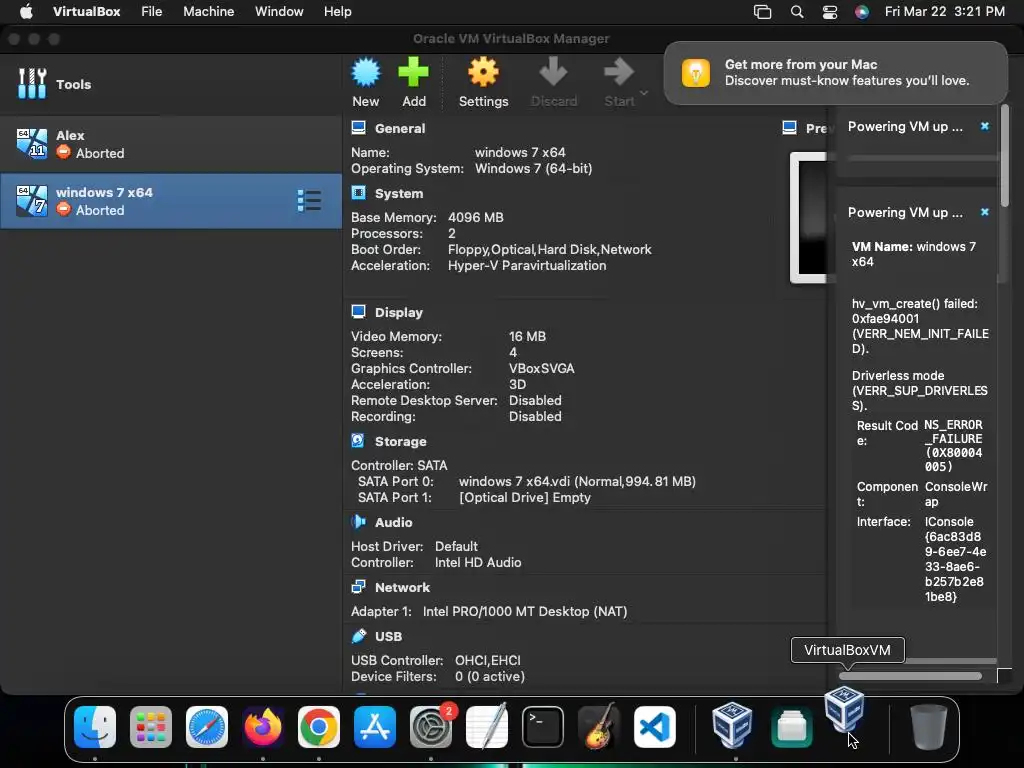Click the USB section header
The height and width of the screenshot is (768, 1024).
[389, 637]
